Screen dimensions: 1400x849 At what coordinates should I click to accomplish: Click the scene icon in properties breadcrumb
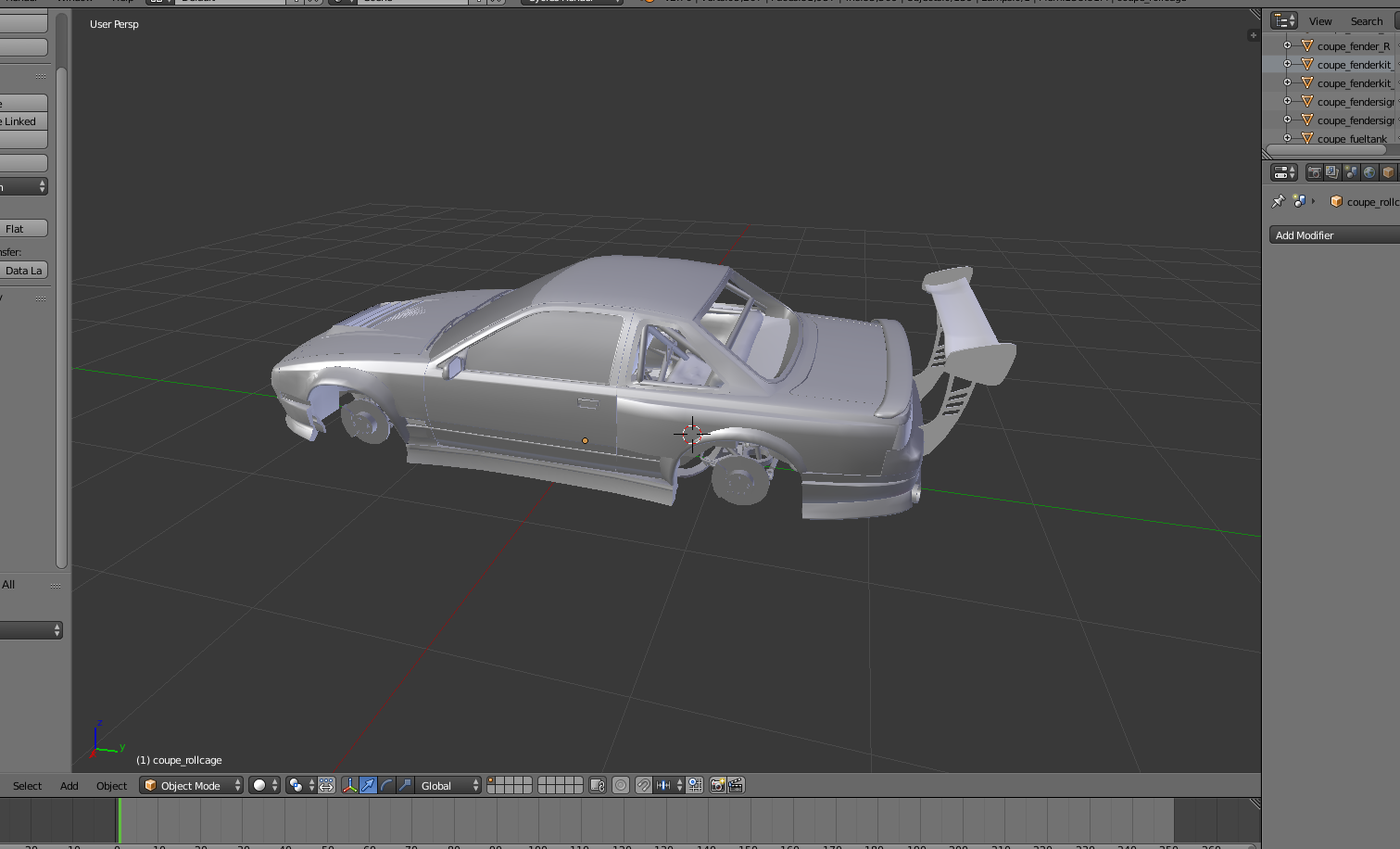[1299, 201]
